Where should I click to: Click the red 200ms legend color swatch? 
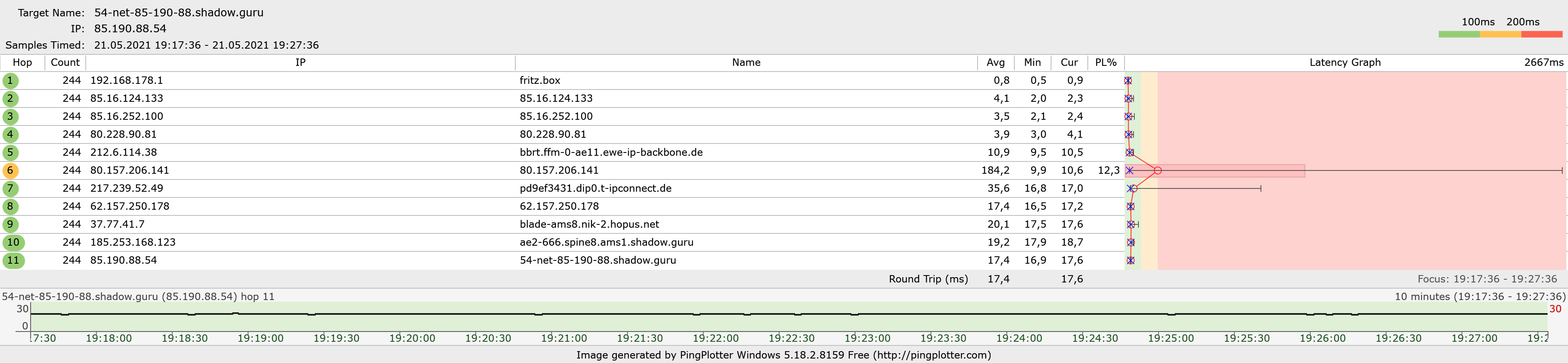pos(1542,35)
